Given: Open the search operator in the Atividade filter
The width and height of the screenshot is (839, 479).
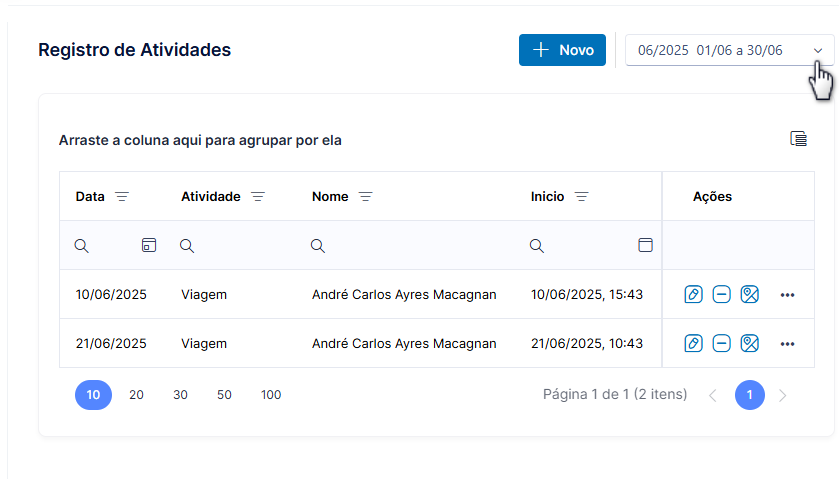Looking at the screenshot, I should point(187,246).
